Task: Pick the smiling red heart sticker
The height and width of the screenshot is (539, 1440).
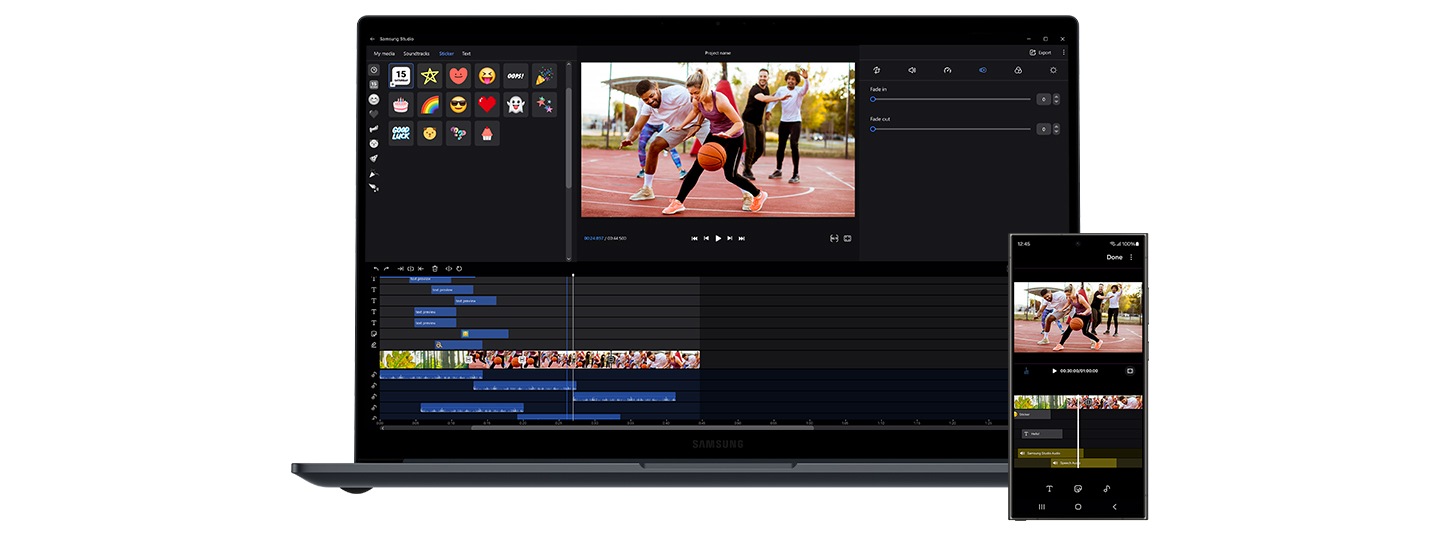Action: pyautogui.click(x=458, y=76)
